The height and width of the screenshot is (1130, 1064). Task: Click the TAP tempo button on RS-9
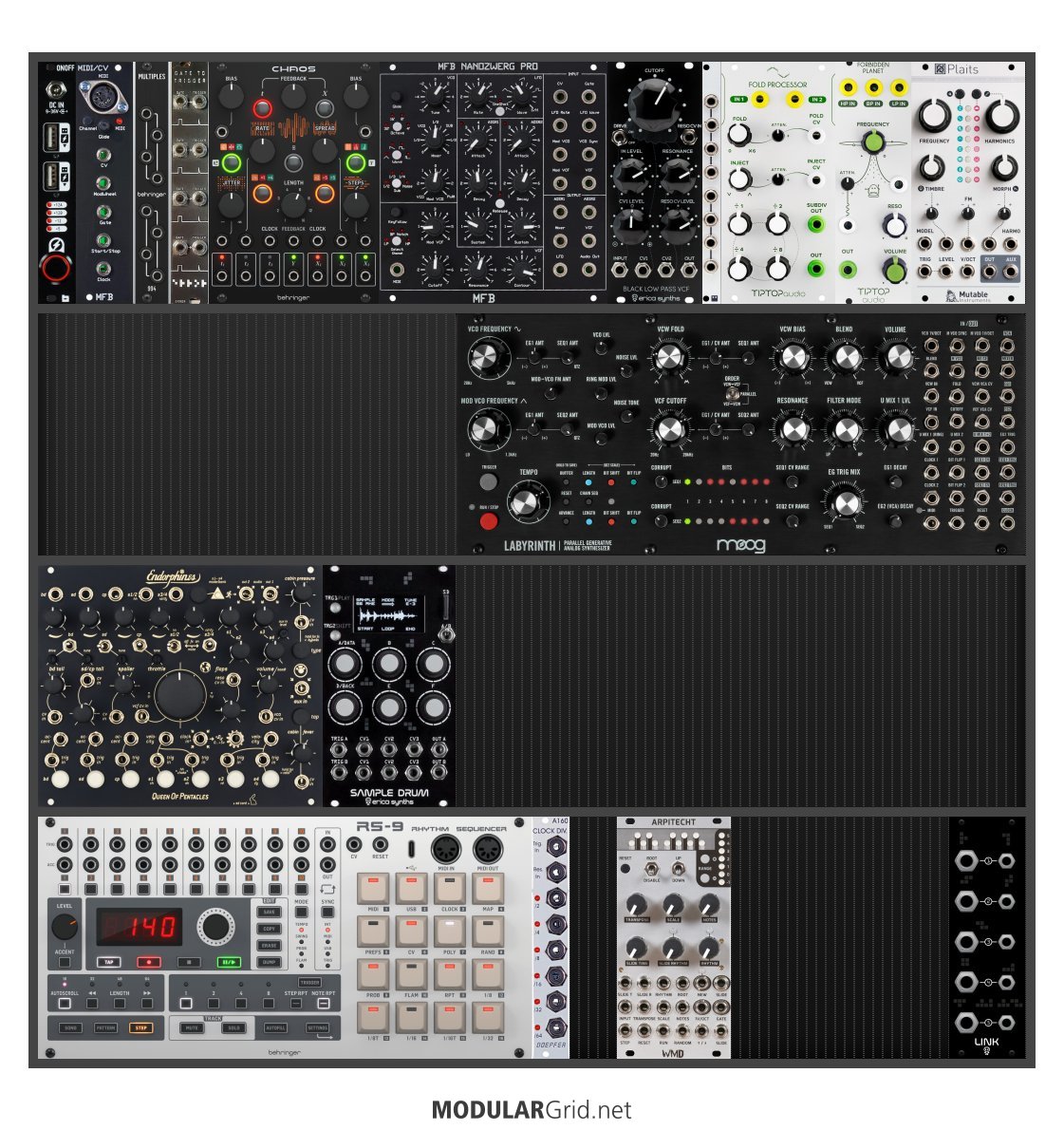(109, 961)
